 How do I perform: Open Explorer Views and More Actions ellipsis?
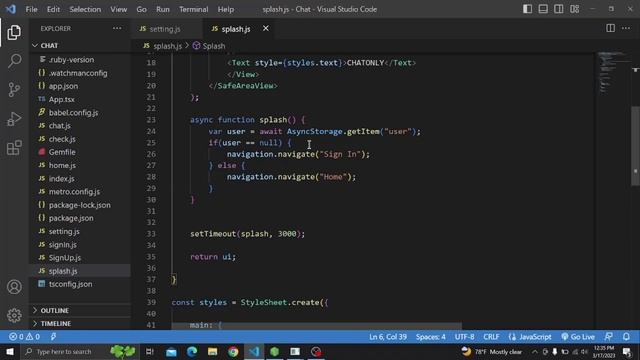[x=117, y=28]
